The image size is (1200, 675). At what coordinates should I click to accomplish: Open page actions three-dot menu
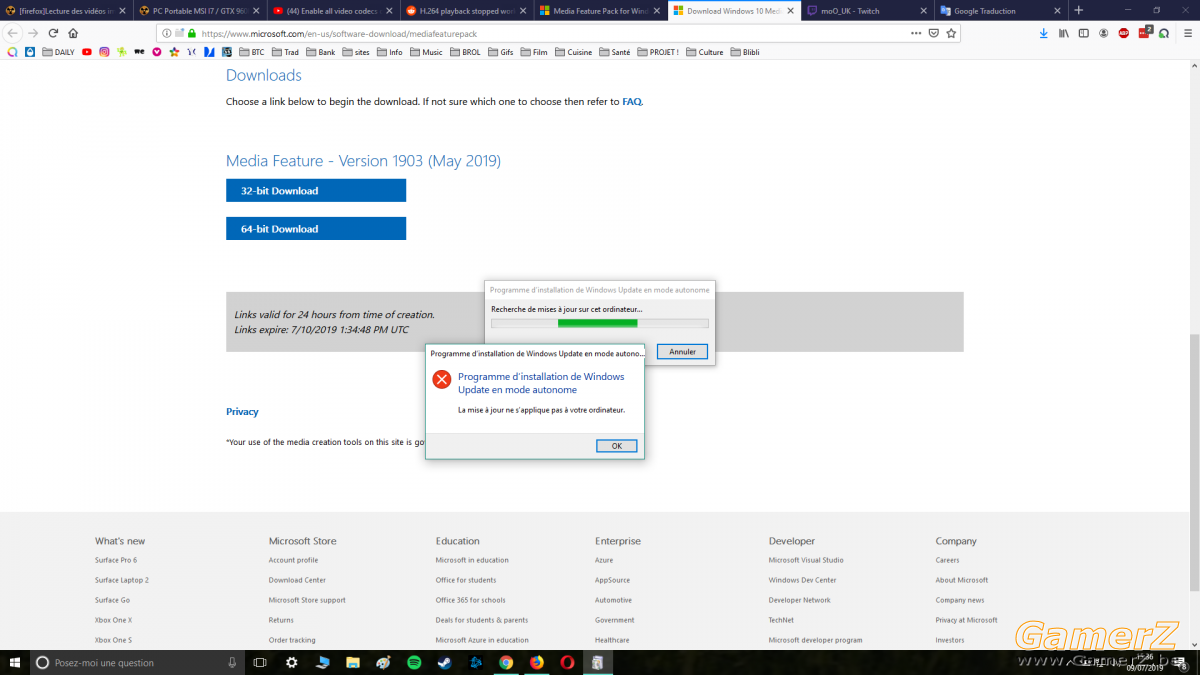click(916, 33)
